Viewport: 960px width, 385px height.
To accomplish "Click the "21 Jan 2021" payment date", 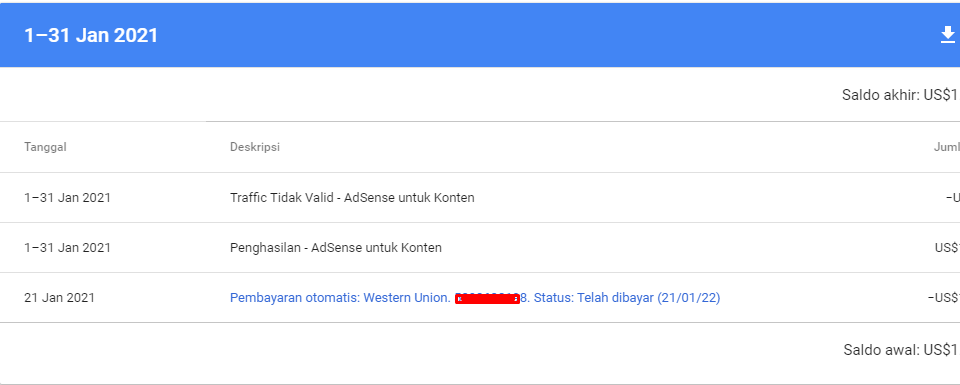I will 59,298.
